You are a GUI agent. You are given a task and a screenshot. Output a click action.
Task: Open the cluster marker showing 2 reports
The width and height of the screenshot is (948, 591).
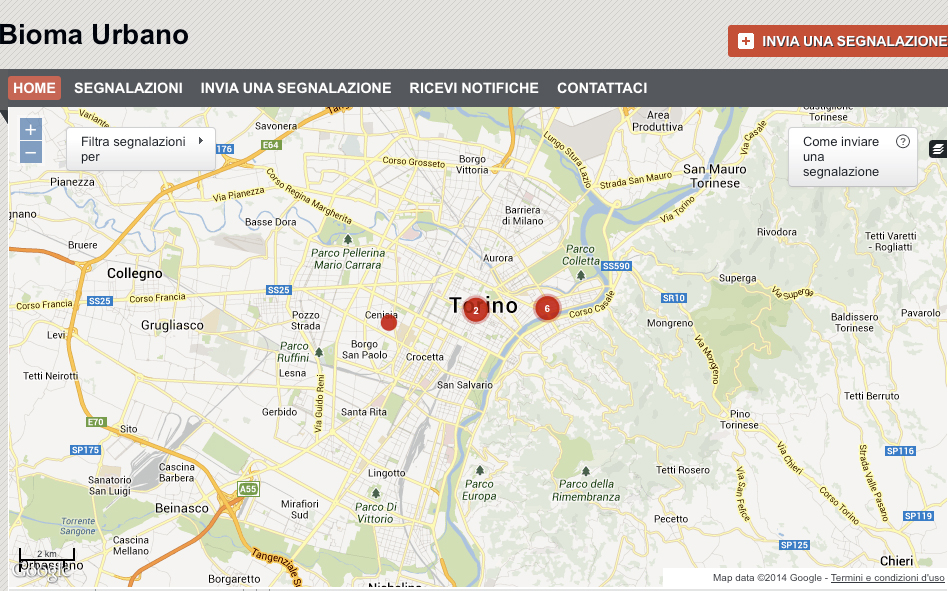click(476, 310)
